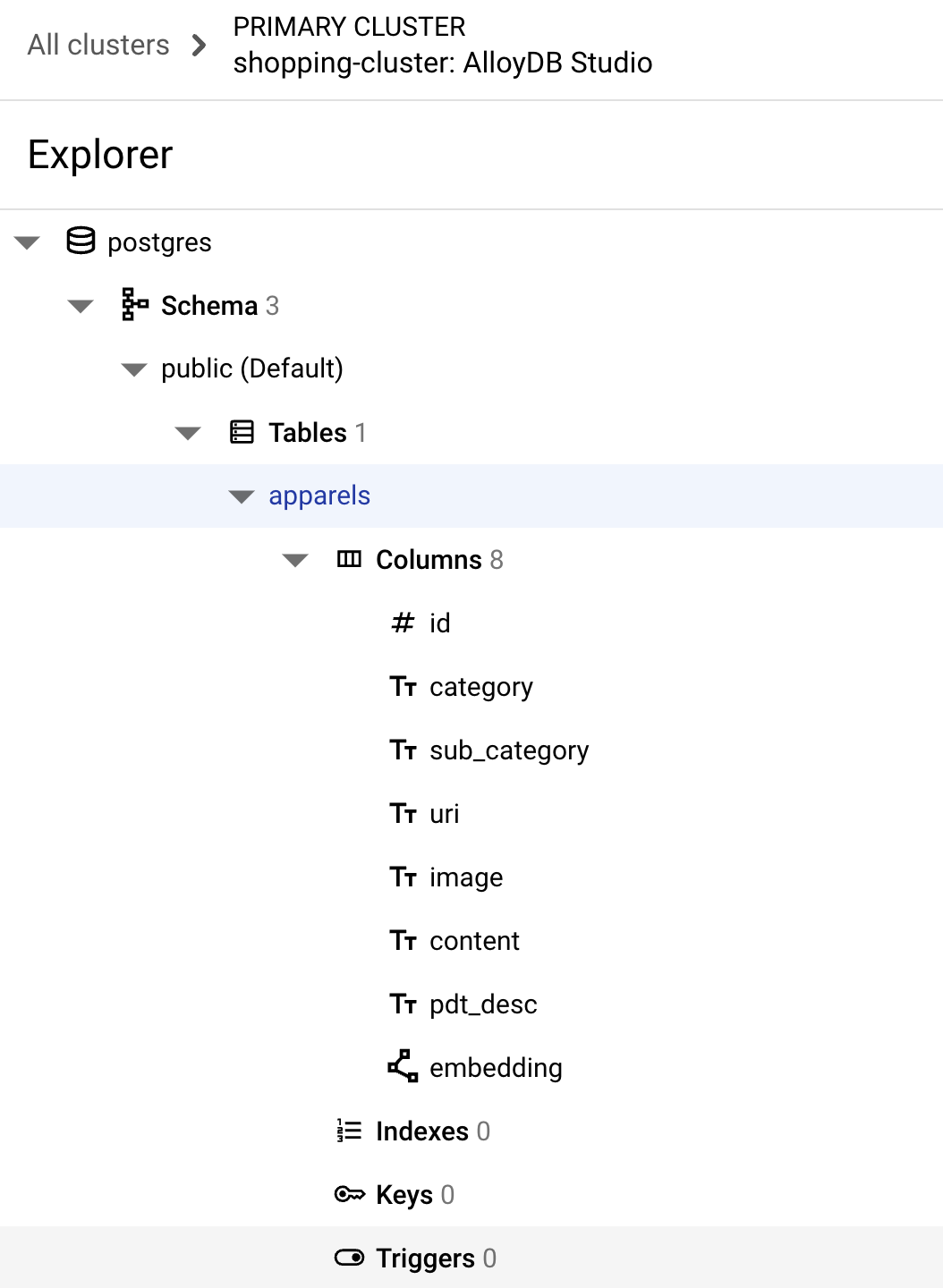The width and height of the screenshot is (943, 1288).
Task: Select the apparels table
Action: pos(319,496)
